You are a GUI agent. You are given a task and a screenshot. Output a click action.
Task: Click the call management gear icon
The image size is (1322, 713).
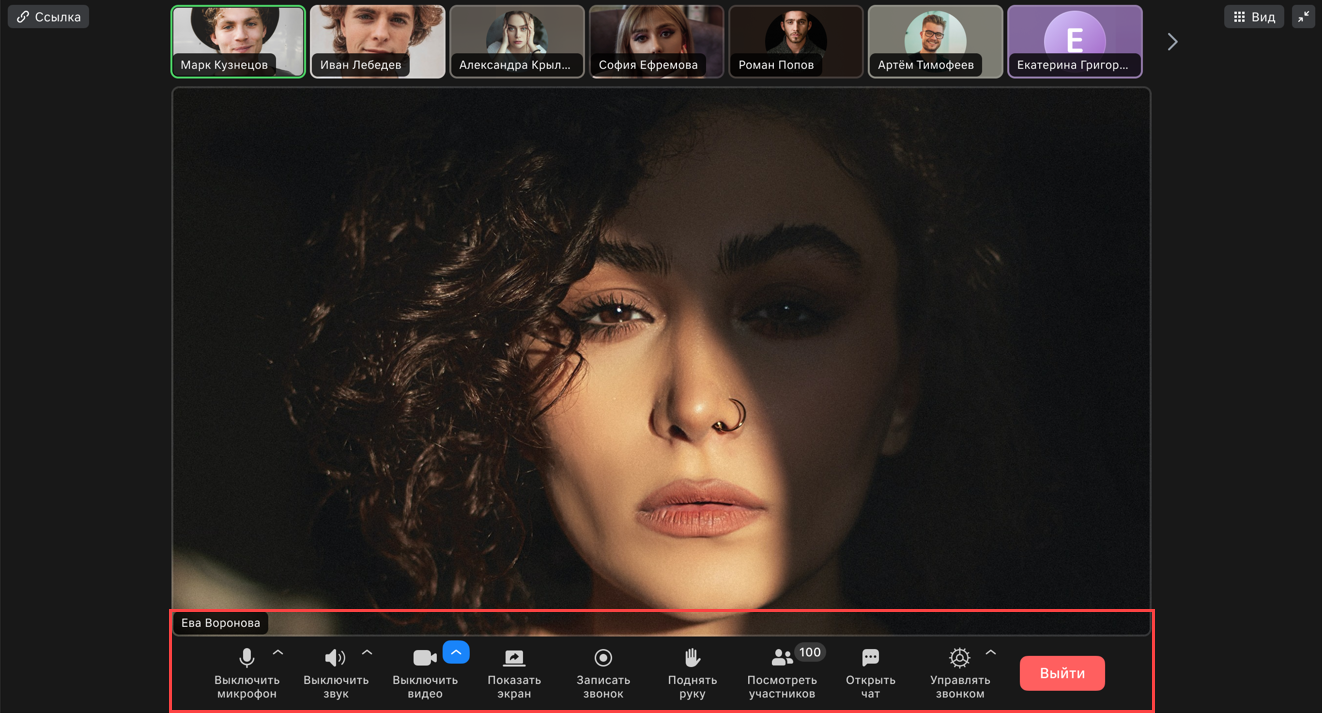tap(959, 658)
